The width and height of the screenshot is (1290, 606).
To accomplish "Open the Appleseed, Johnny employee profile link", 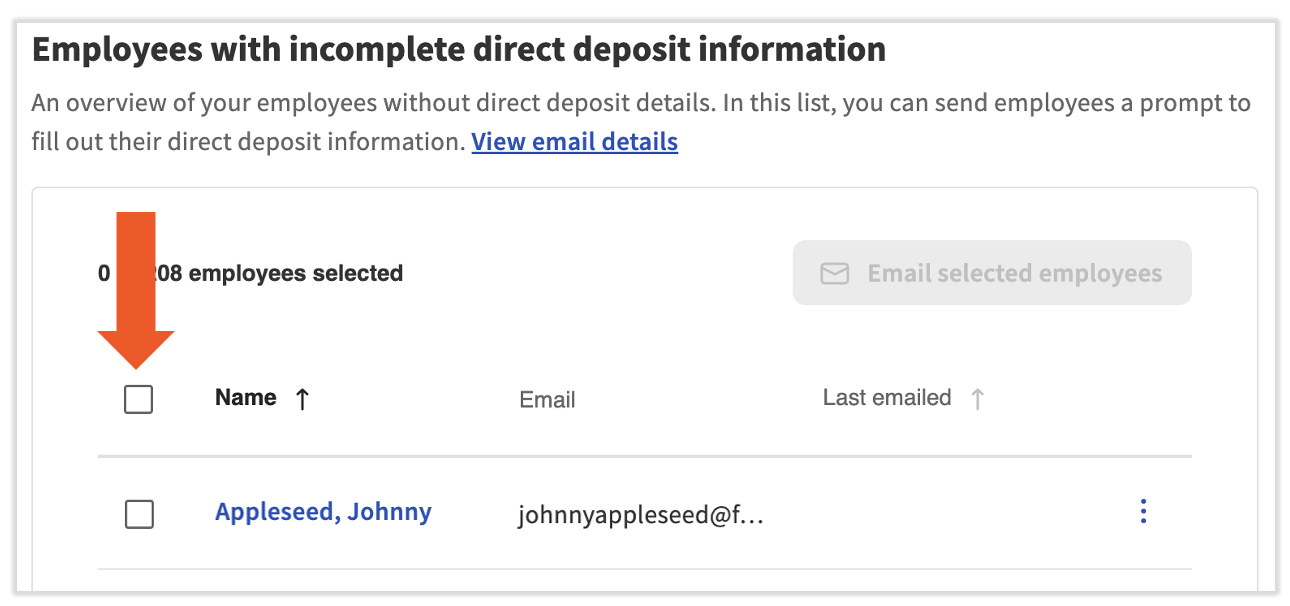I will tap(323, 512).
